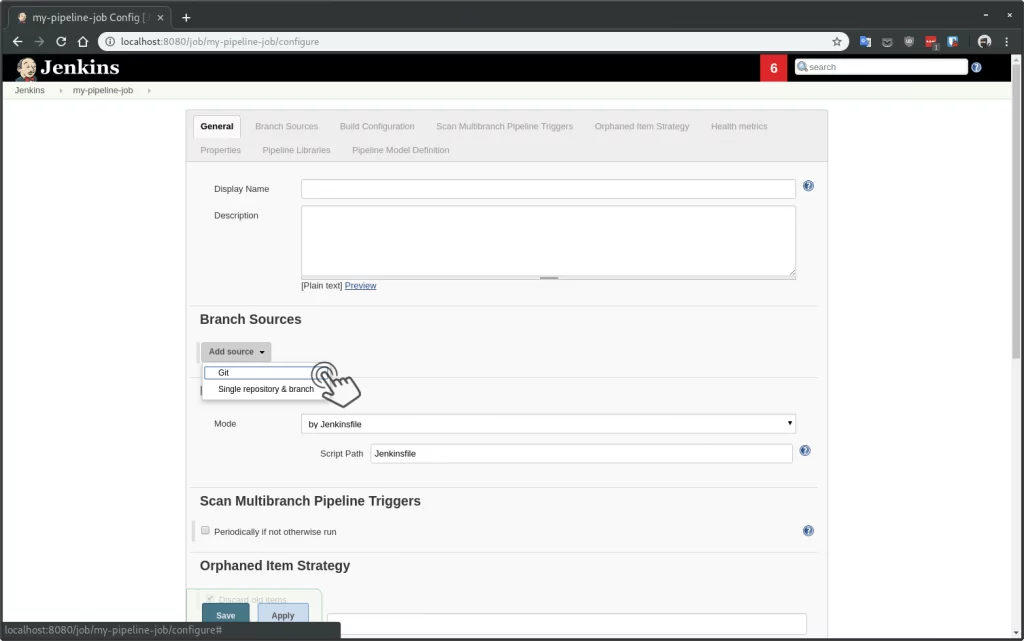Click inside the Description text area
This screenshot has width=1024, height=641.
[x=548, y=241]
